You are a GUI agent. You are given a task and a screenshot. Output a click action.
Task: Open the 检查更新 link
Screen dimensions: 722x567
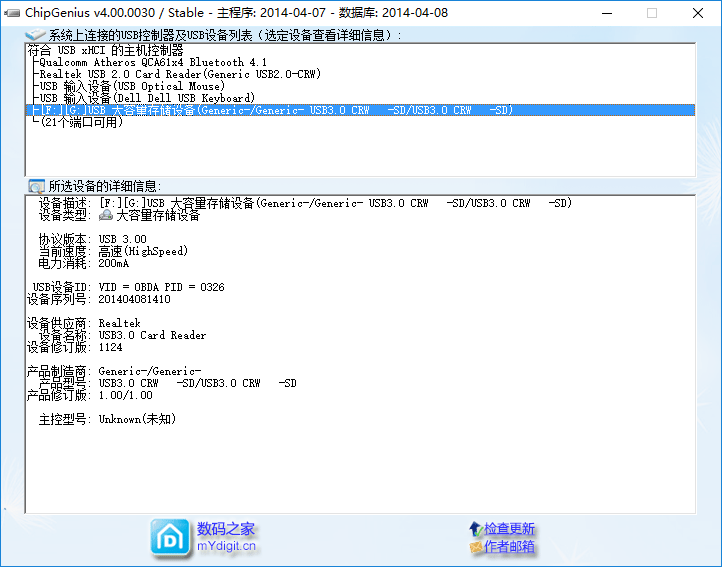point(509,529)
